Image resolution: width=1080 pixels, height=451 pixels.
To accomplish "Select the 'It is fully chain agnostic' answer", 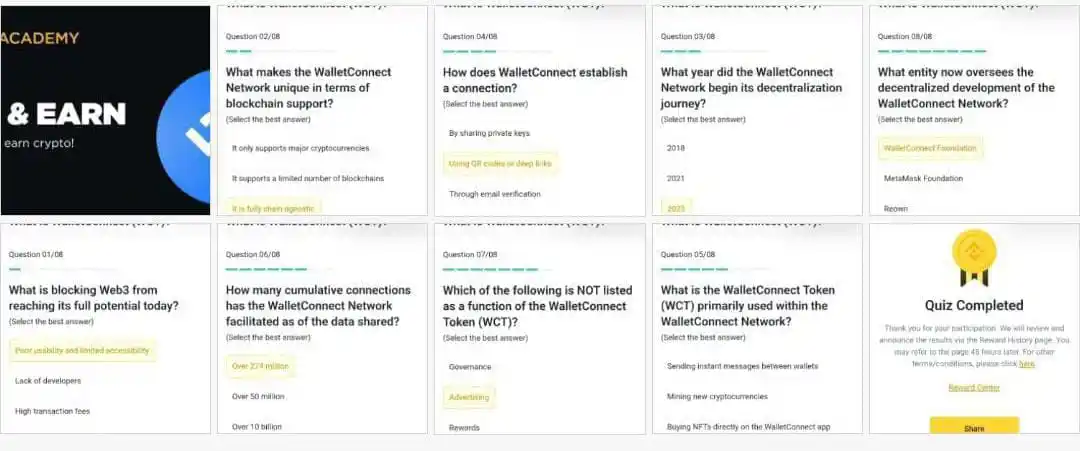I will pyautogui.click(x=273, y=208).
